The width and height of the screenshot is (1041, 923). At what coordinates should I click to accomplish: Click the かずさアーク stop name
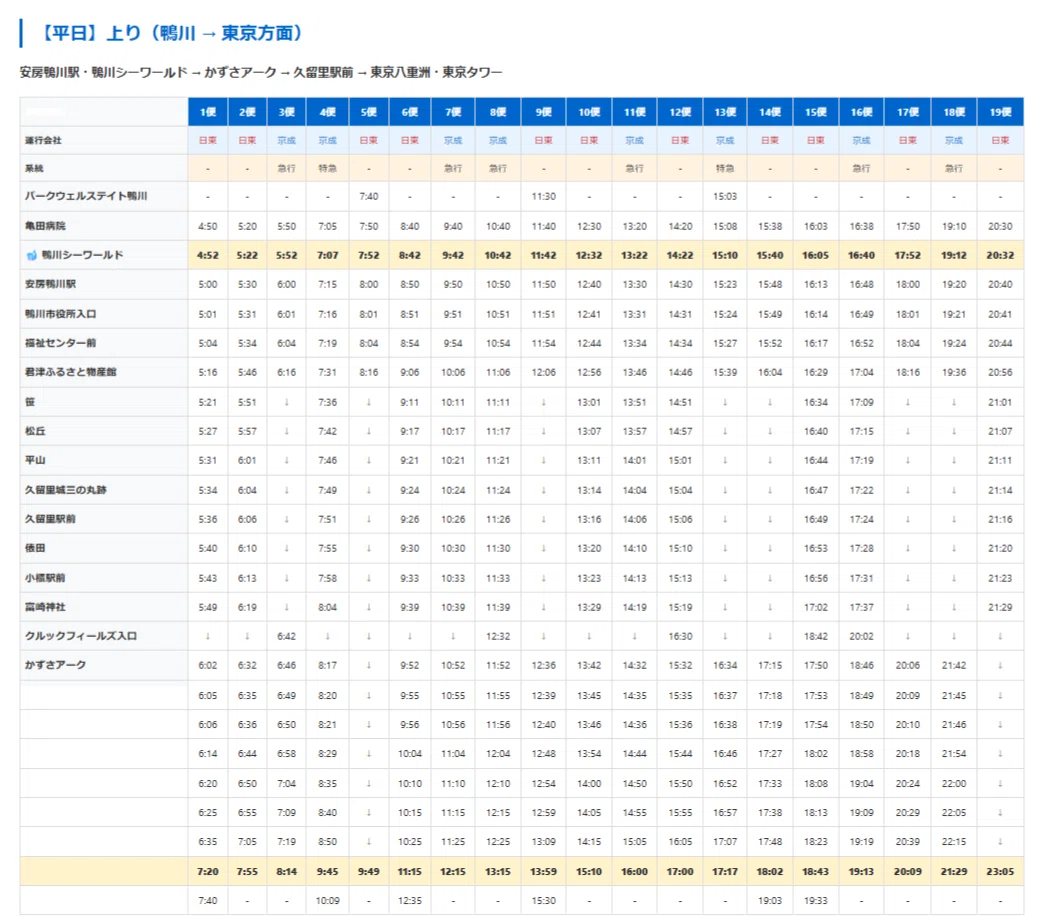(56, 665)
